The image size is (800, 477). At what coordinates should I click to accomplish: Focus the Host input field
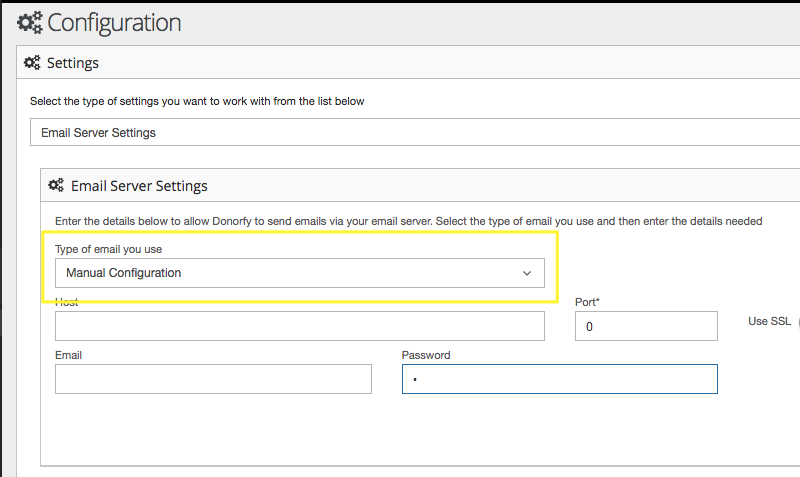click(299, 326)
